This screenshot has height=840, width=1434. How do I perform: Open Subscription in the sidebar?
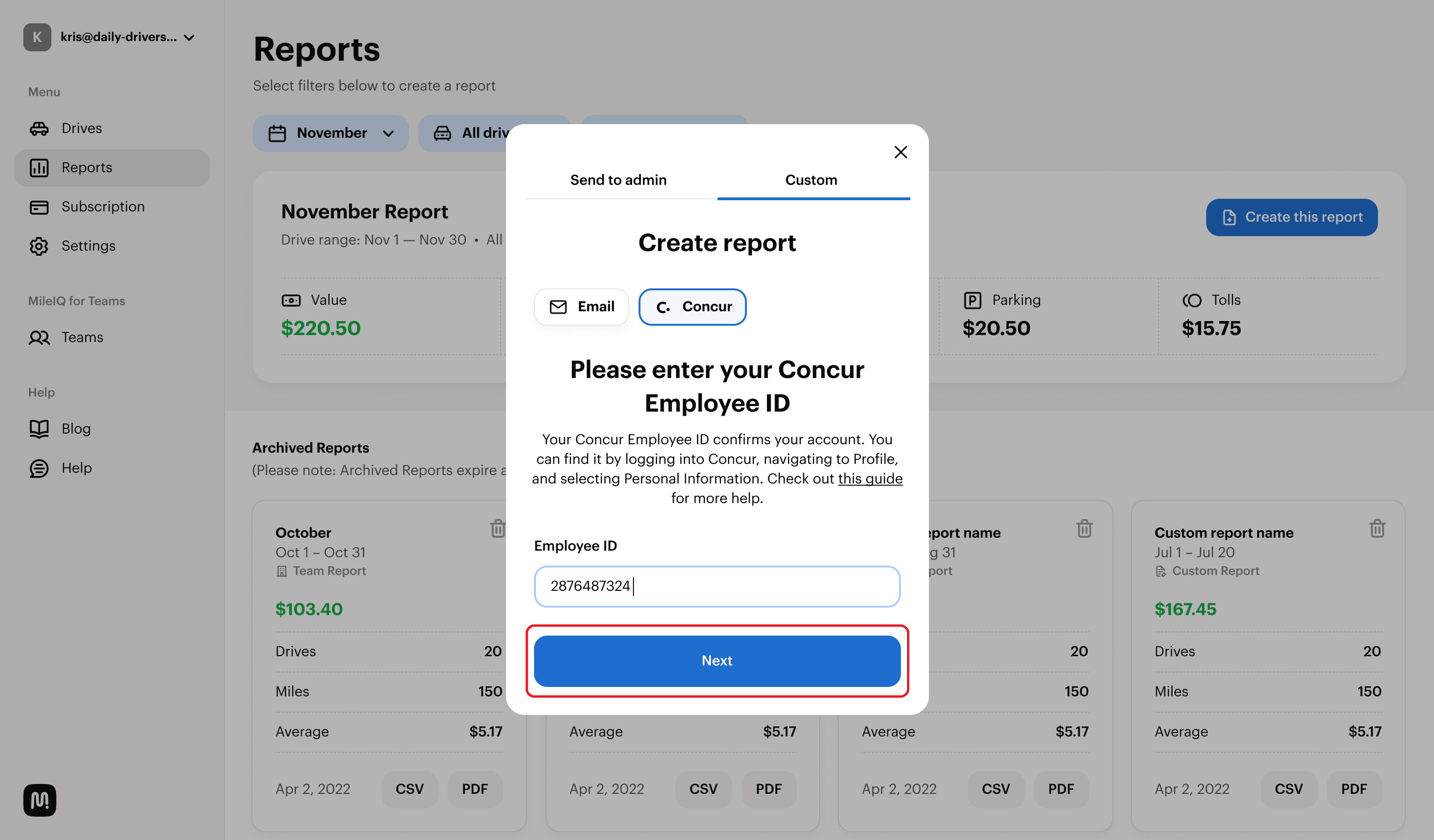112,207
